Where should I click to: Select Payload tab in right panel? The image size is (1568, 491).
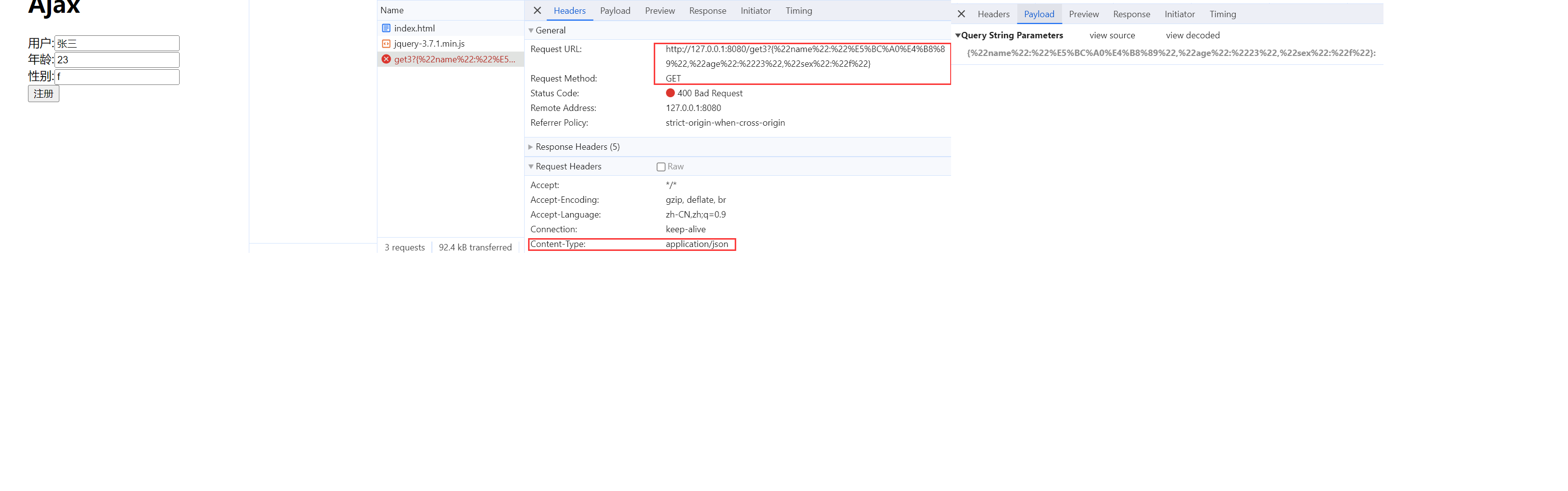(x=1039, y=14)
